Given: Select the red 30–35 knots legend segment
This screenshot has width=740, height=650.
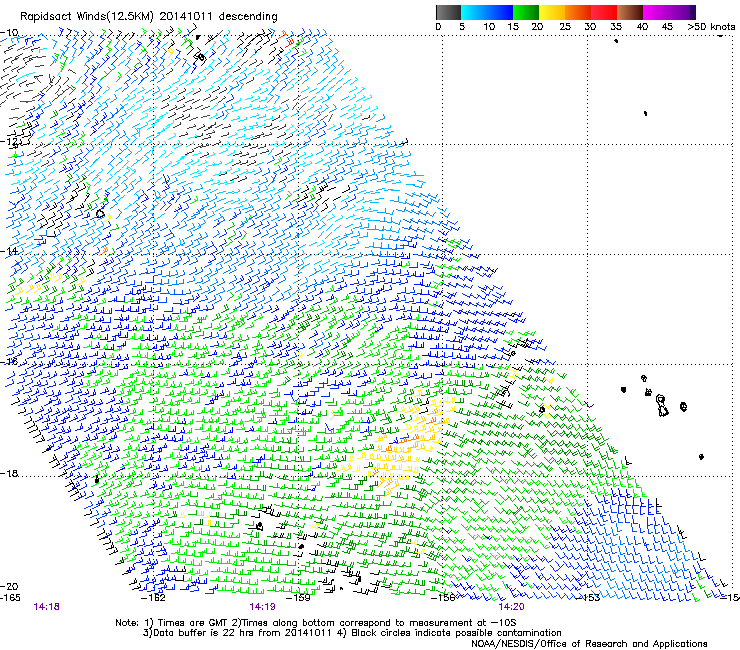Looking at the screenshot, I should (x=604, y=12).
